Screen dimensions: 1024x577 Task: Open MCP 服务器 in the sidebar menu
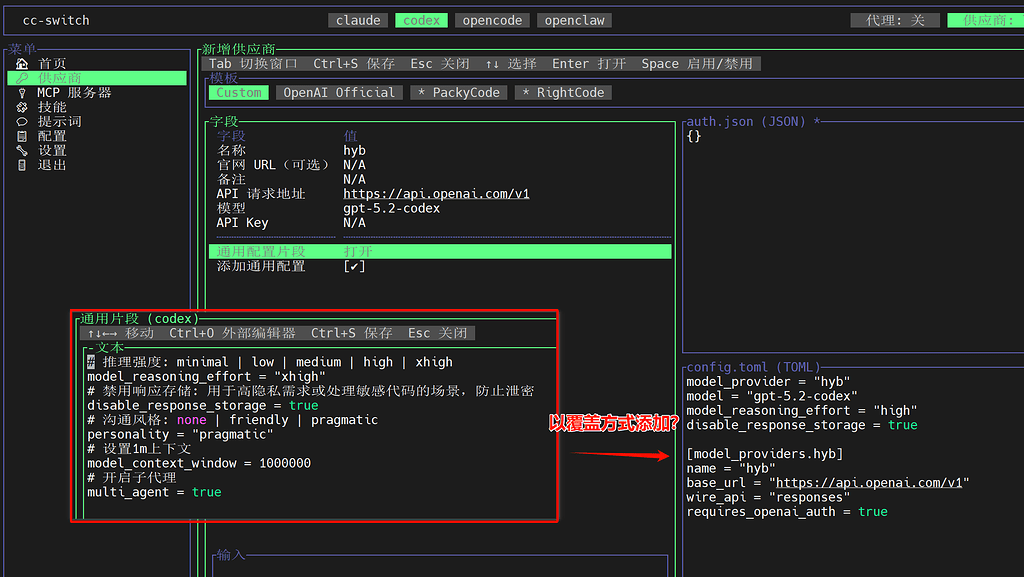[x=74, y=93]
